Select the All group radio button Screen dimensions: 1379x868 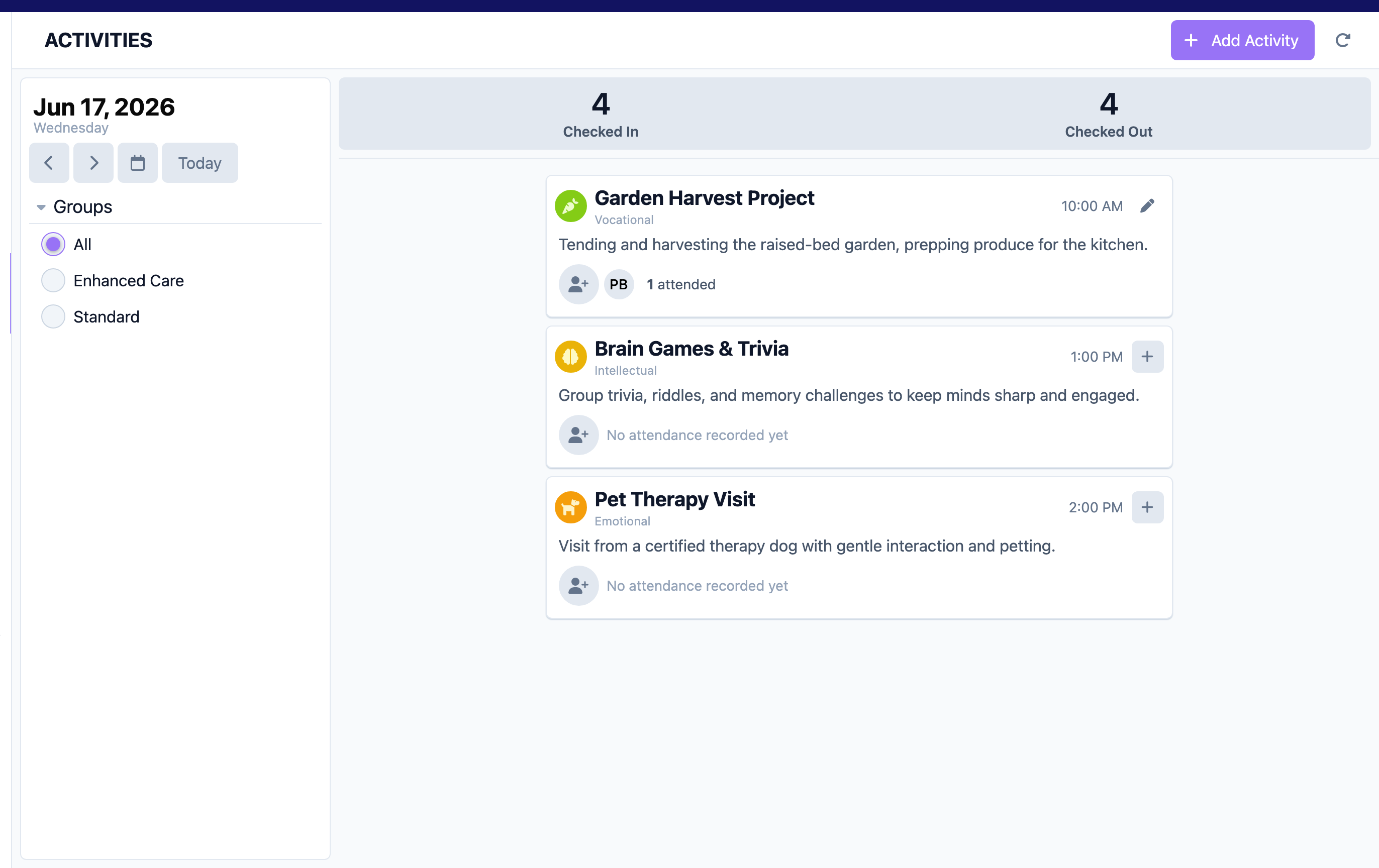(x=53, y=245)
